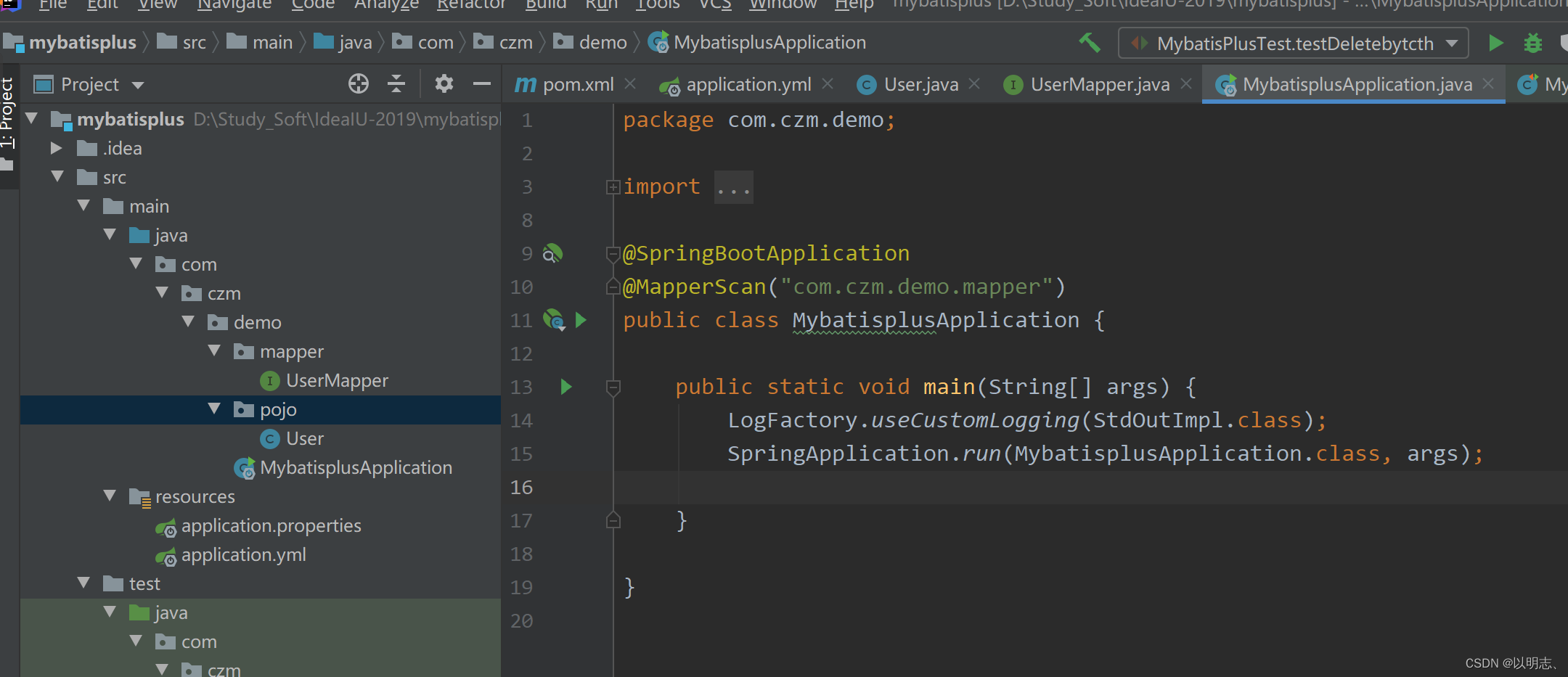Screen dimensions: 1568x677
Task: Click the Spring gutter icon beside @SpringBootApplication
Action: (552, 253)
